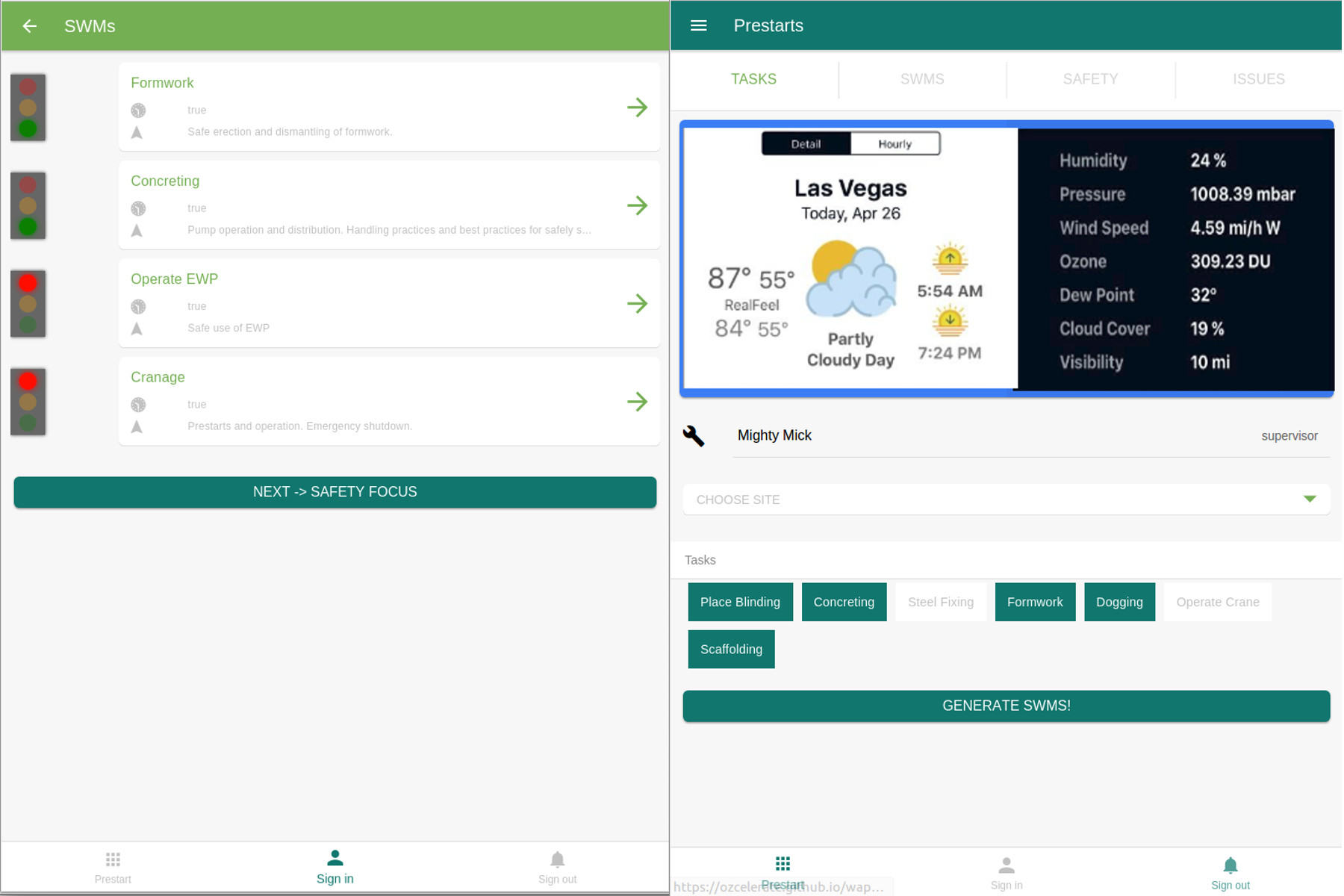
Task: Select the Issues tab
Action: pyautogui.click(x=1258, y=79)
